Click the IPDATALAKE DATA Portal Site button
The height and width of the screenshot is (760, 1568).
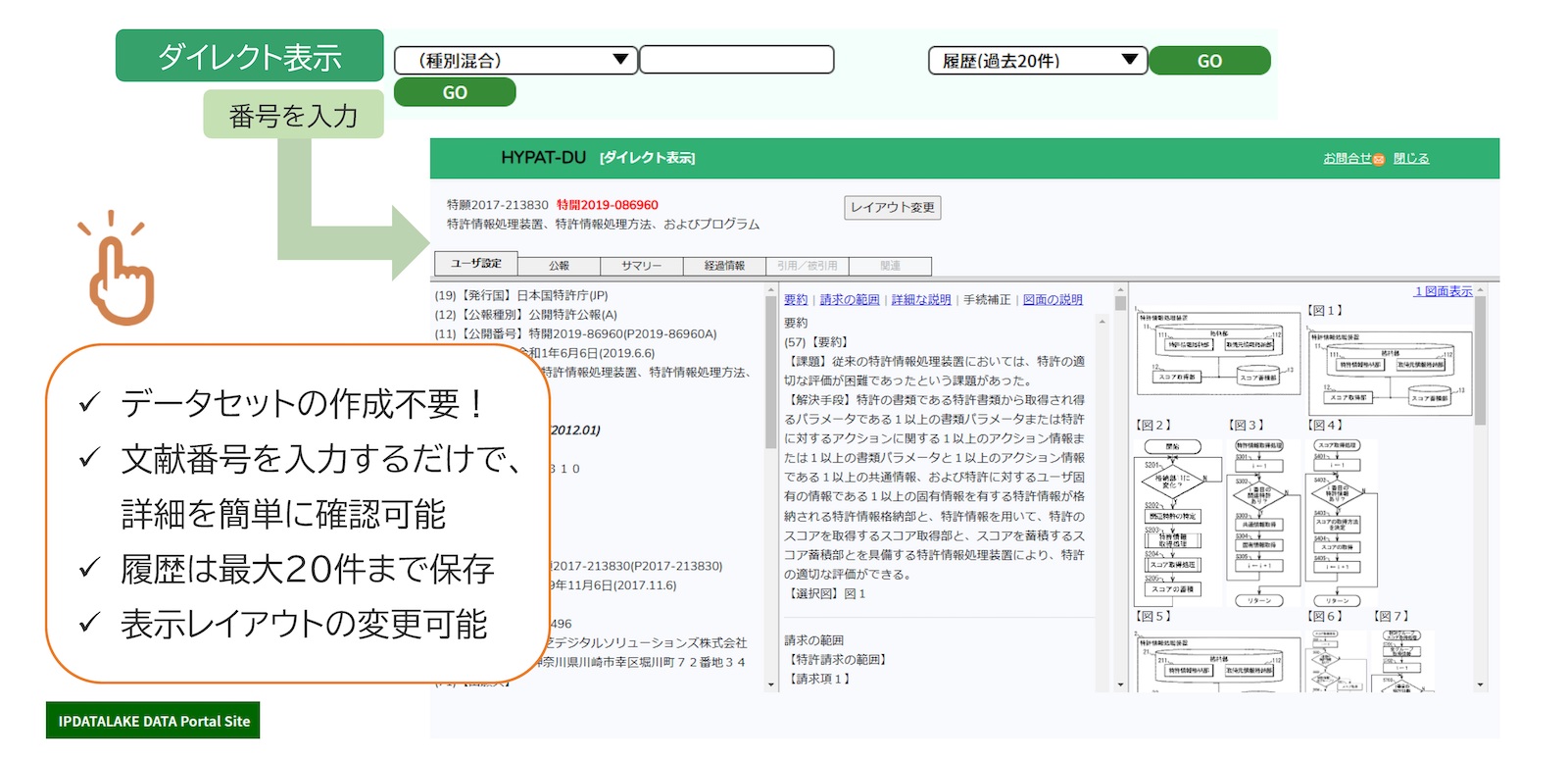153,721
